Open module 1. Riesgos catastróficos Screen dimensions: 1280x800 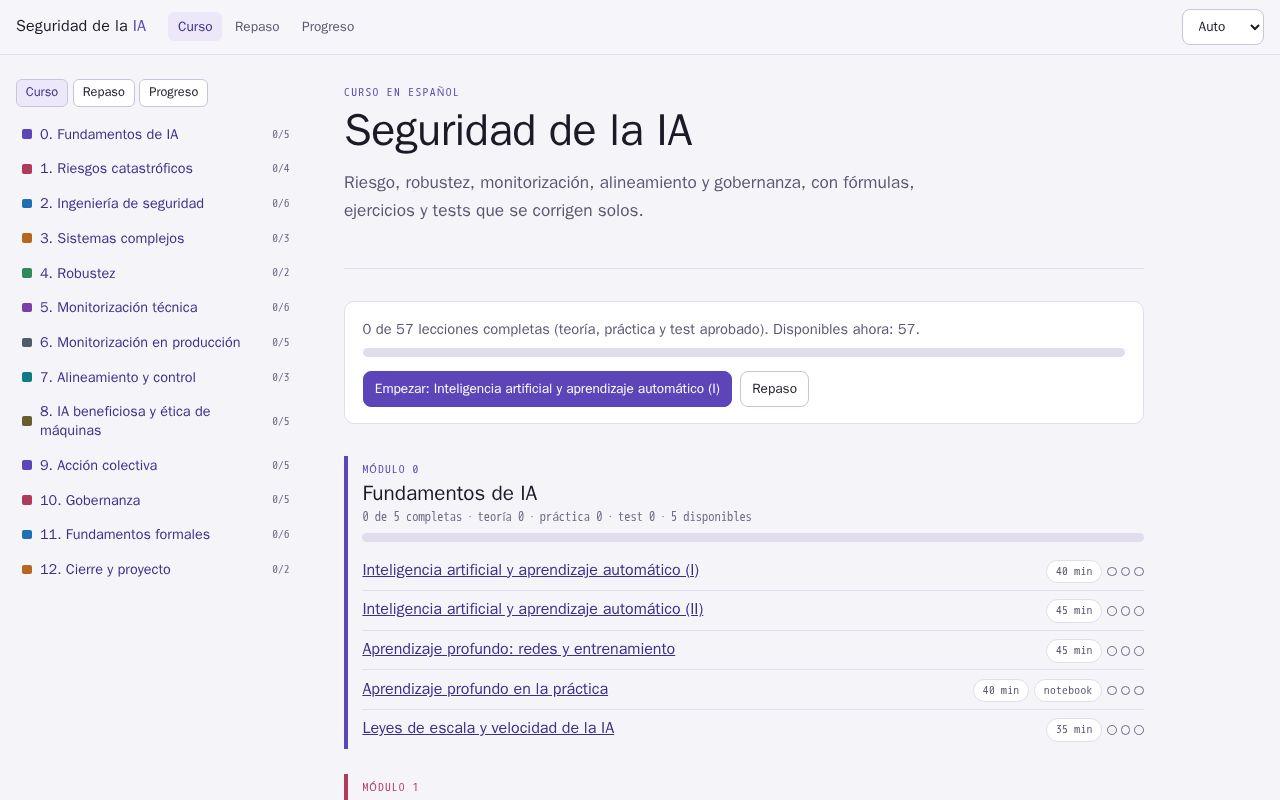tap(156, 169)
